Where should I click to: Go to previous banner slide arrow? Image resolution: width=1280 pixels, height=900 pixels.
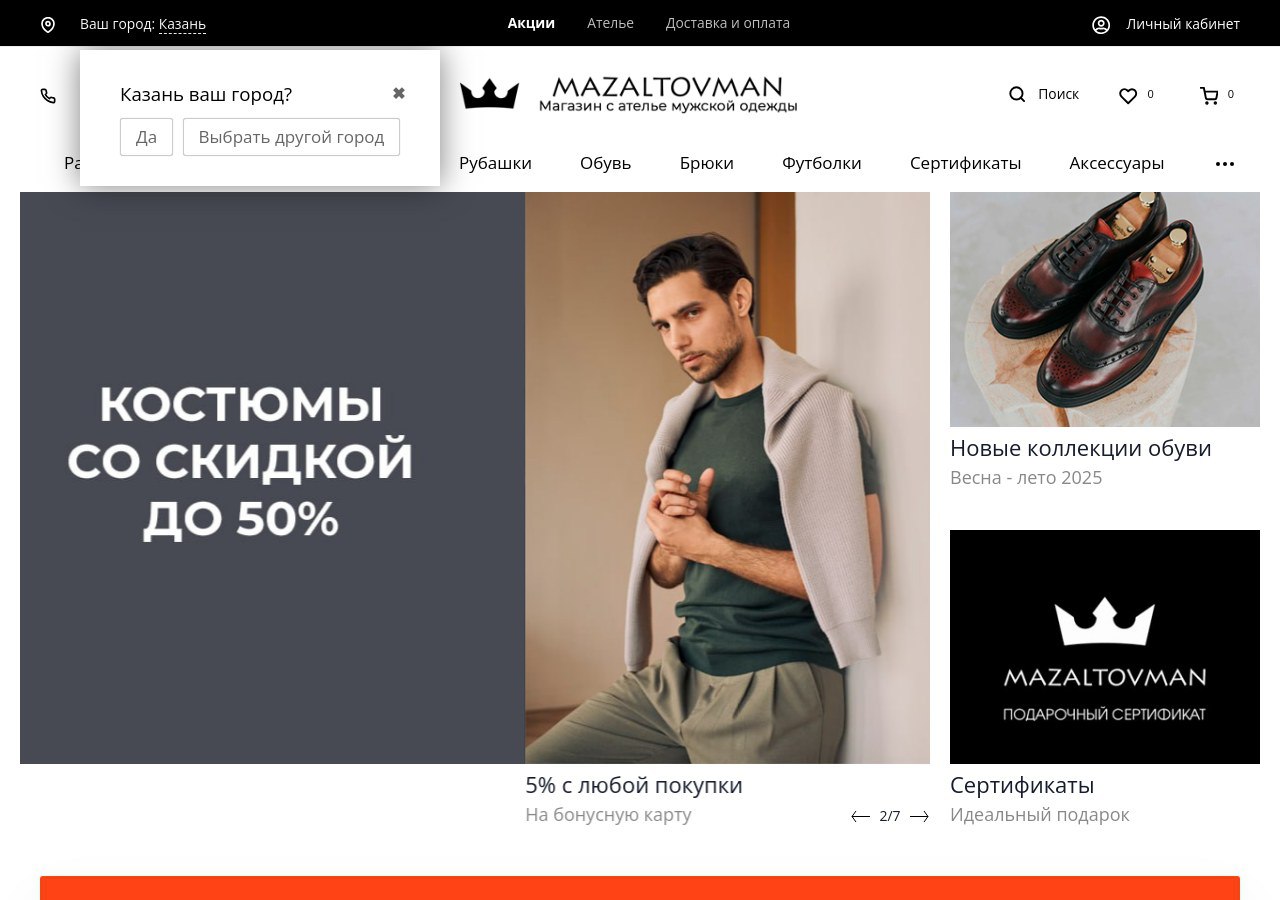tap(860, 817)
